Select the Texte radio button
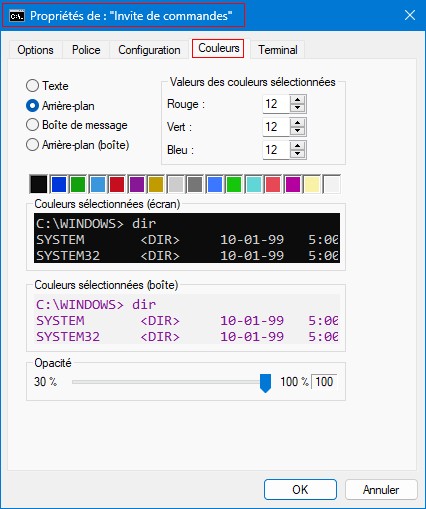Image resolution: width=426 pixels, height=509 pixels. click(x=32, y=86)
